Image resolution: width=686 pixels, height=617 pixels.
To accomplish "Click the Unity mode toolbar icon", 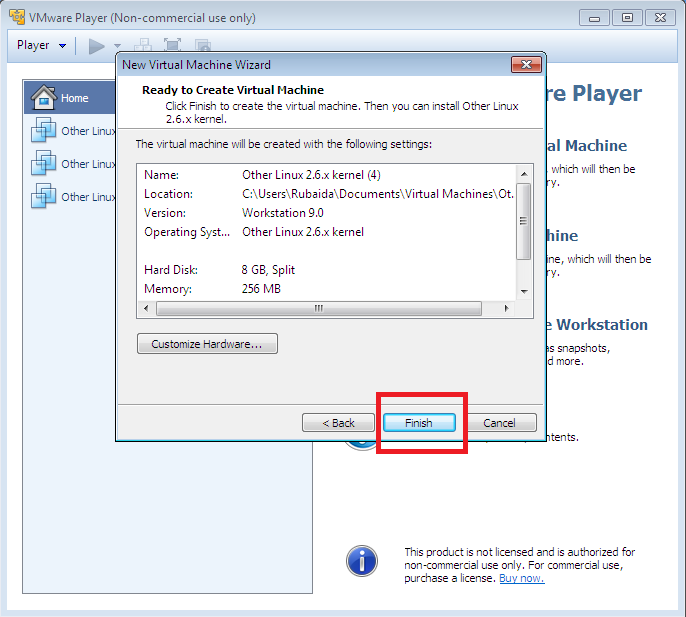I will coord(203,45).
